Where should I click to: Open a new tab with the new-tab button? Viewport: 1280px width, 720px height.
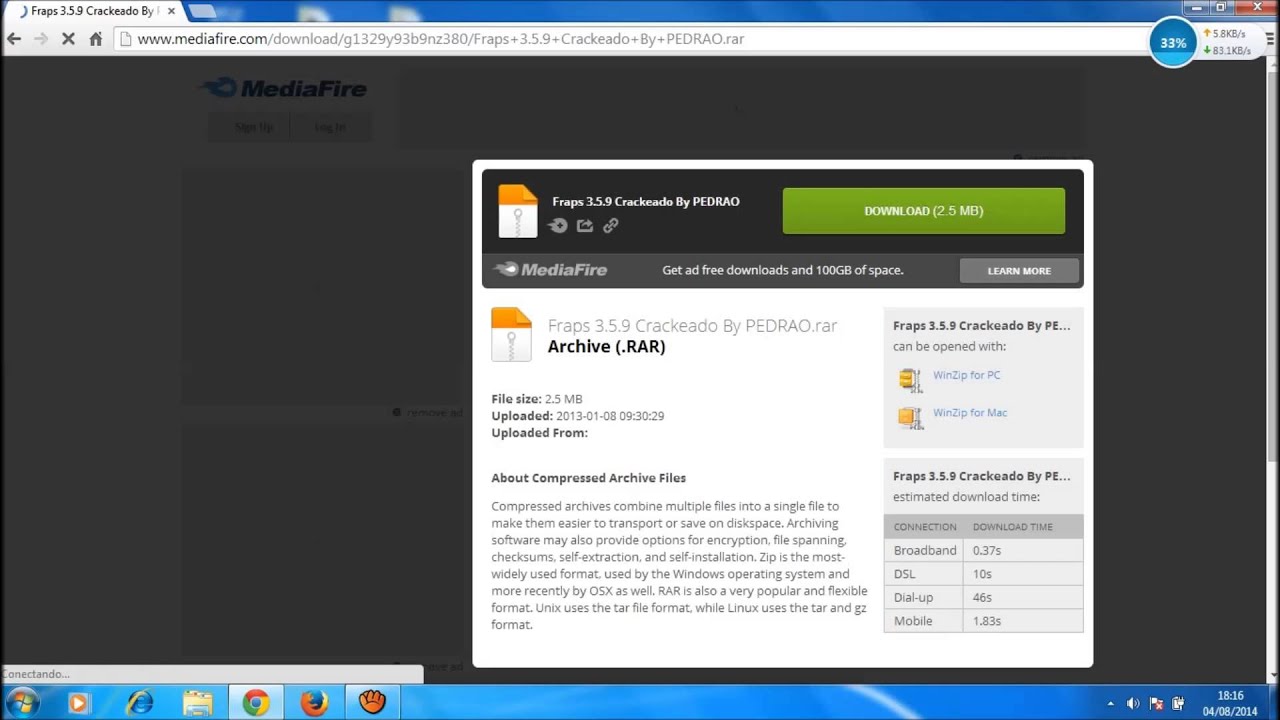pos(202,11)
